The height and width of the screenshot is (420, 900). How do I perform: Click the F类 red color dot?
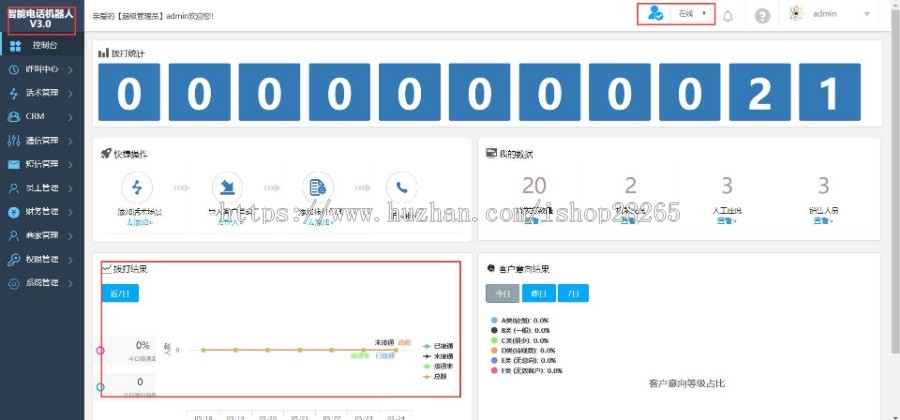(x=494, y=371)
